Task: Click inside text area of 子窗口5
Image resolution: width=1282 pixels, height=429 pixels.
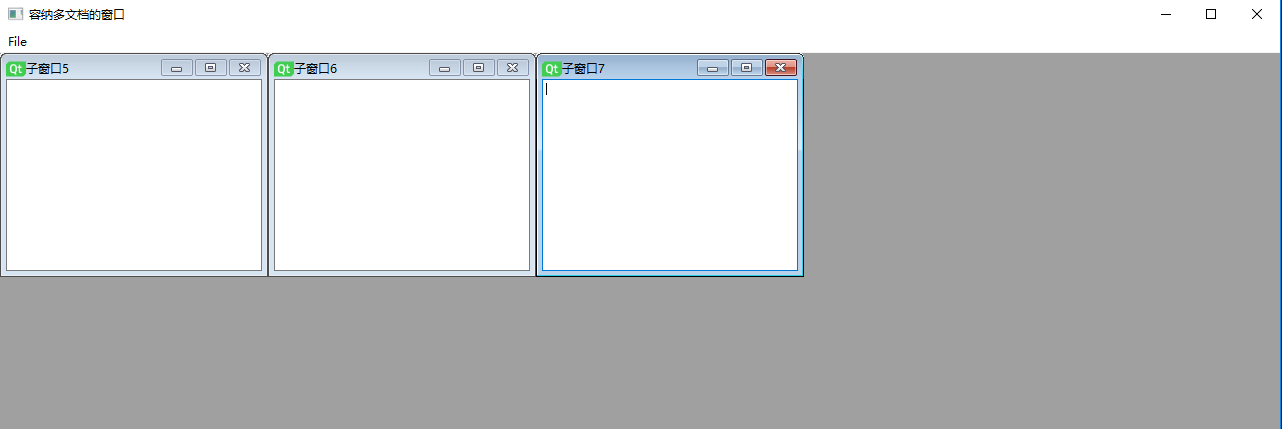Action: pyautogui.click(x=134, y=175)
